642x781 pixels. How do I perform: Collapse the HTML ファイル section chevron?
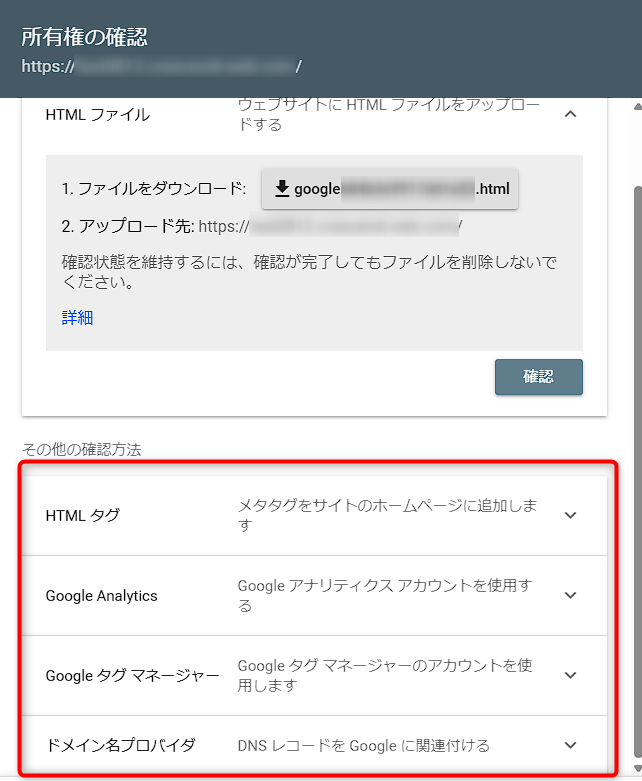tap(570, 114)
